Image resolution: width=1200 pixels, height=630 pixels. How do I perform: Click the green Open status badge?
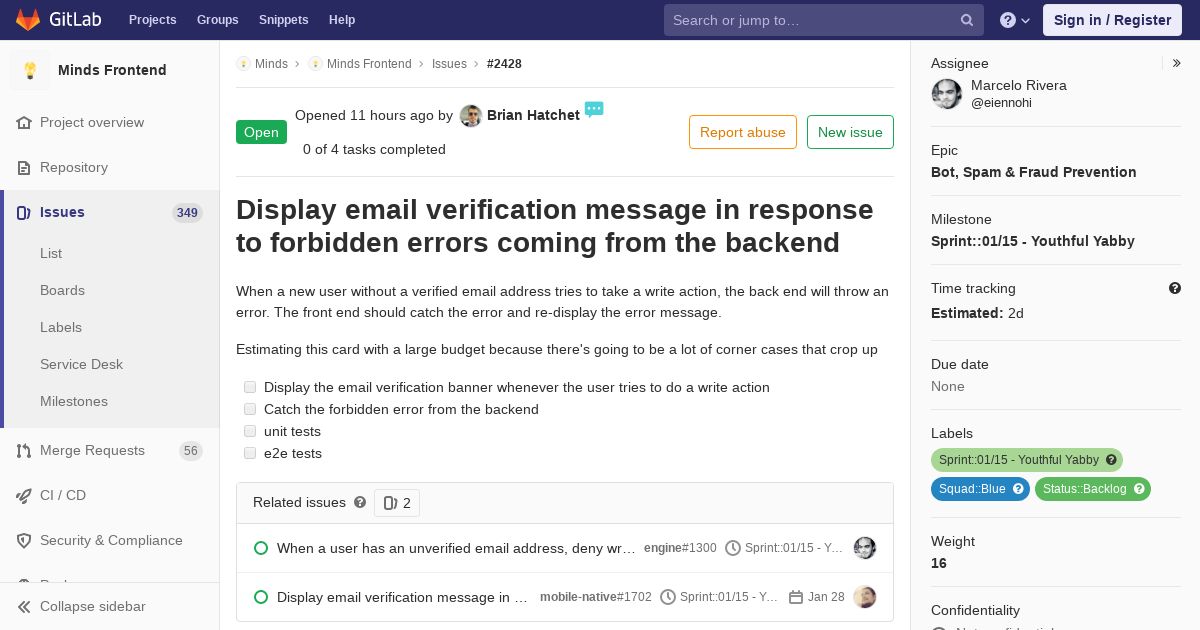pos(261,132)
